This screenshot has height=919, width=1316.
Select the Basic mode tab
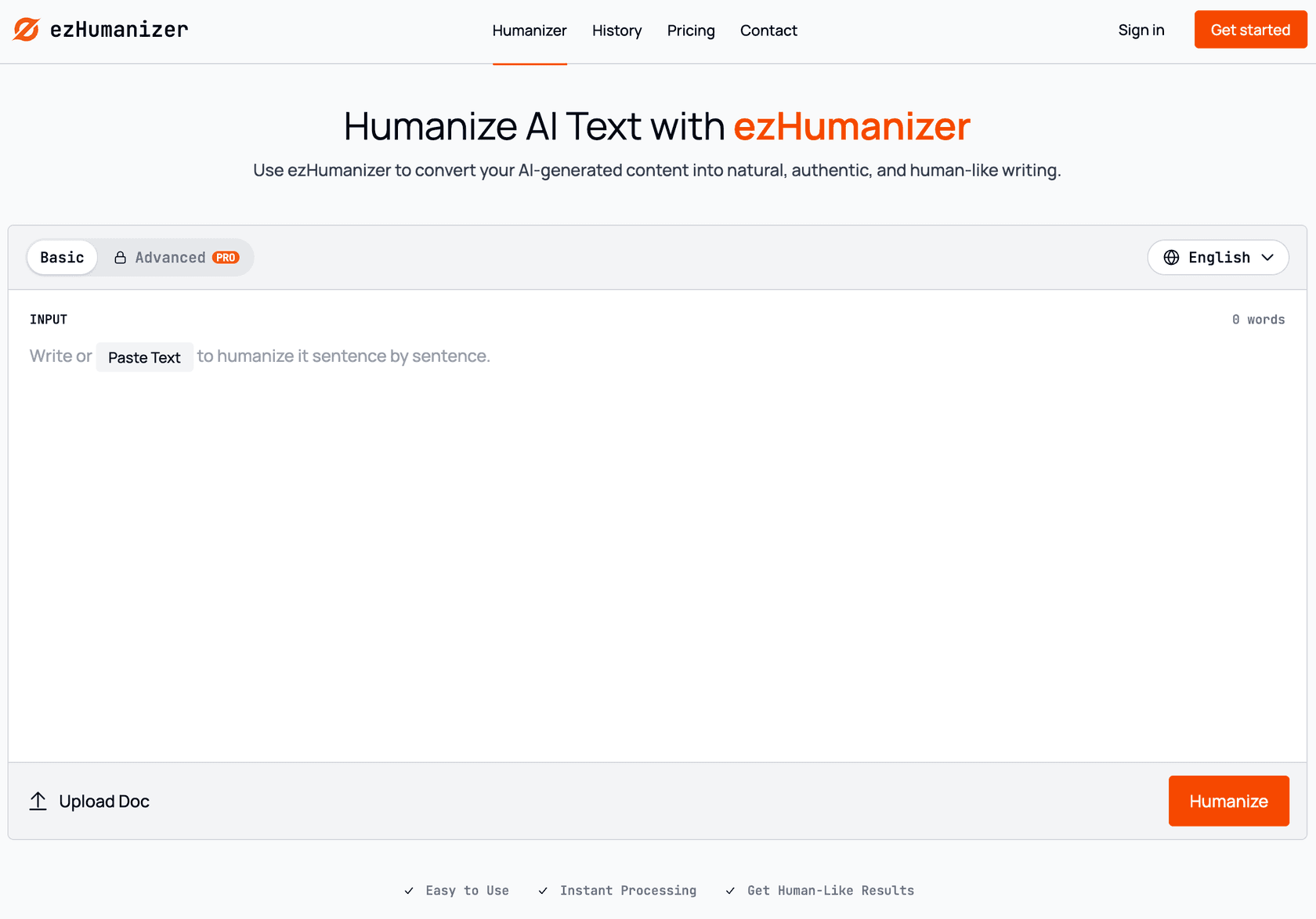tap(62, 258)
